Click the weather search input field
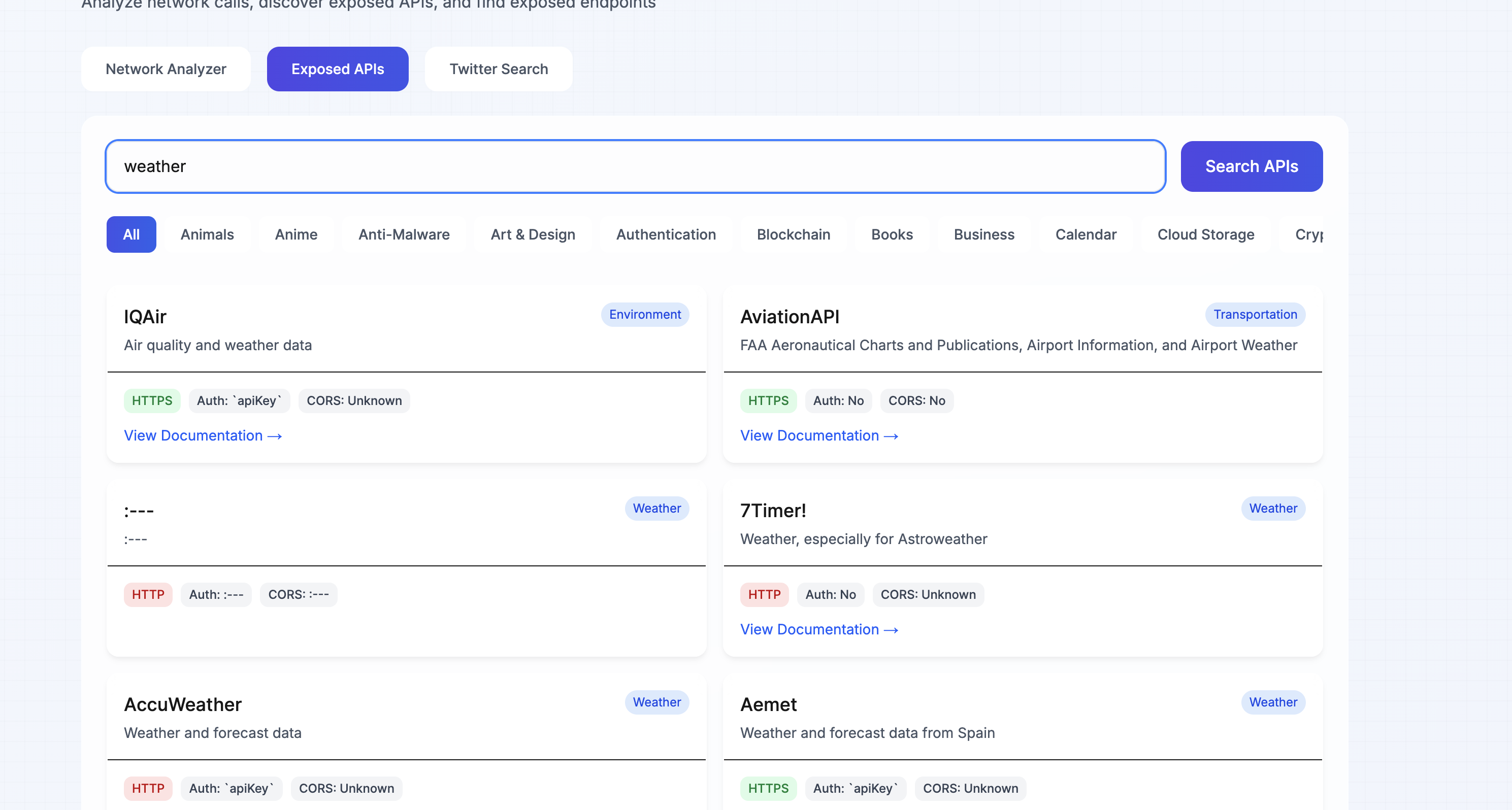Screen dimensions: 1512x810 (635, 166)
